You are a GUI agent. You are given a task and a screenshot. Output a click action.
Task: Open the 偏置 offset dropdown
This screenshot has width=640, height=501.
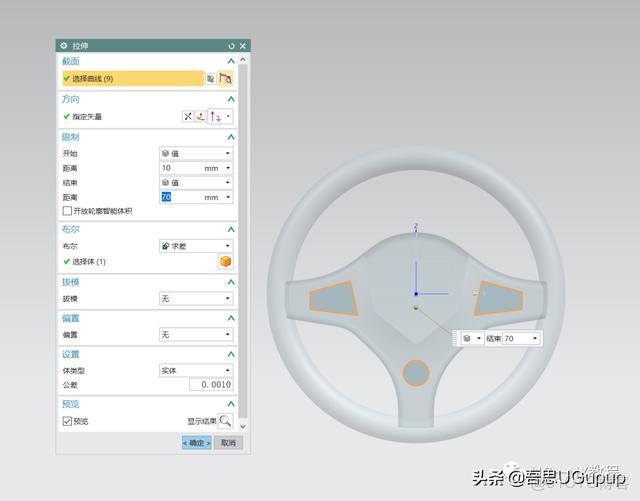click(196, 334)
